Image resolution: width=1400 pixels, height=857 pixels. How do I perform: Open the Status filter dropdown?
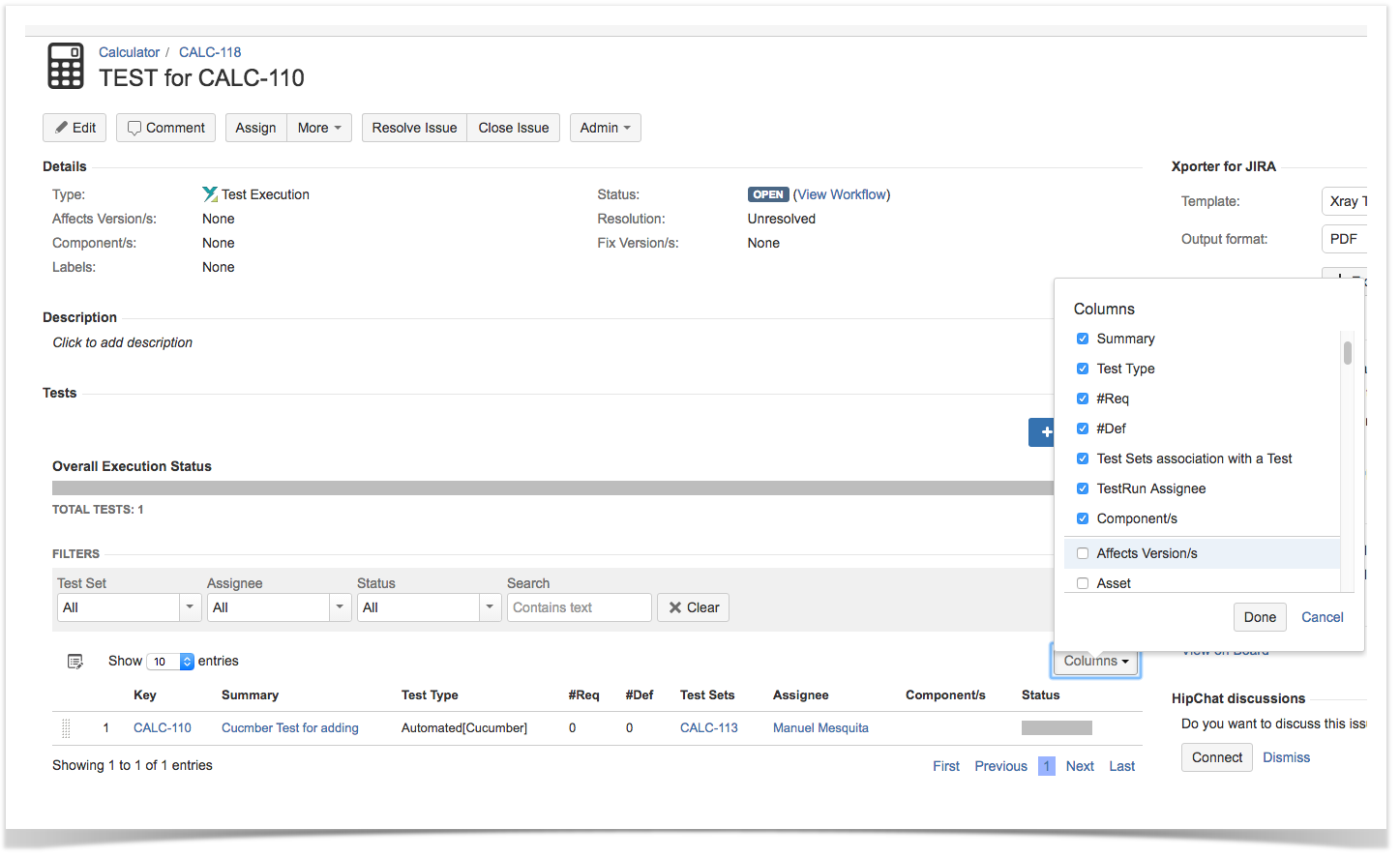(429, 607)
